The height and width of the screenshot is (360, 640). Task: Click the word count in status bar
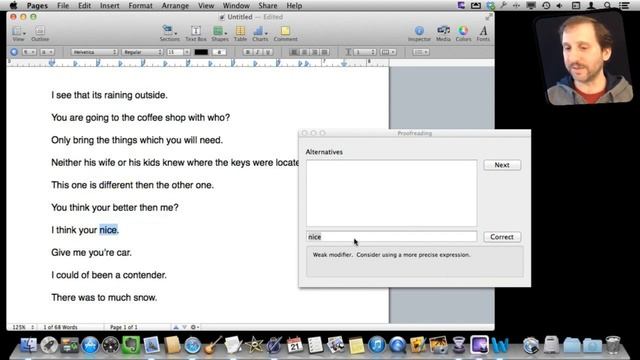click(60, 327)
